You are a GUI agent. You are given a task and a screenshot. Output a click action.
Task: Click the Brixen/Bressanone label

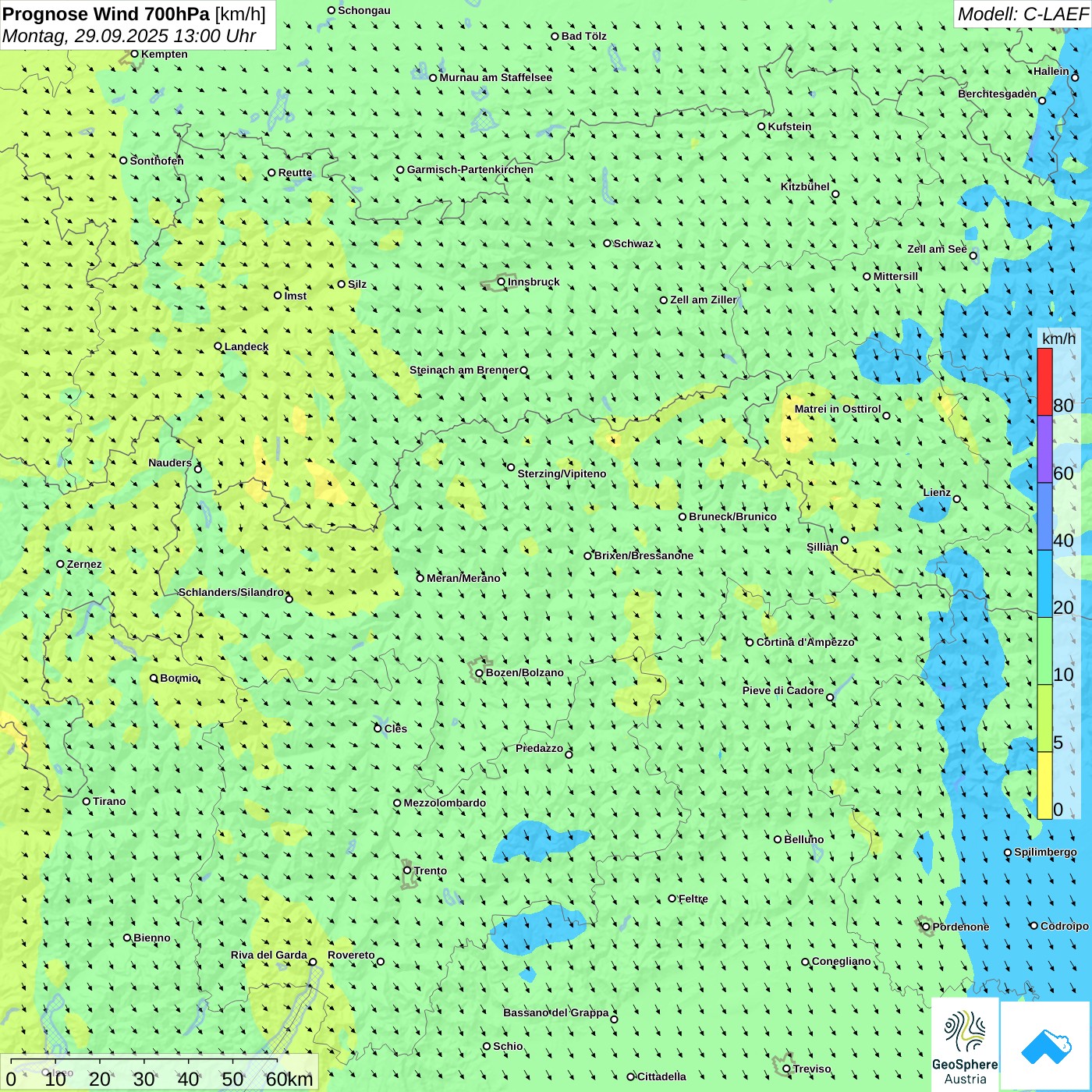643,555
